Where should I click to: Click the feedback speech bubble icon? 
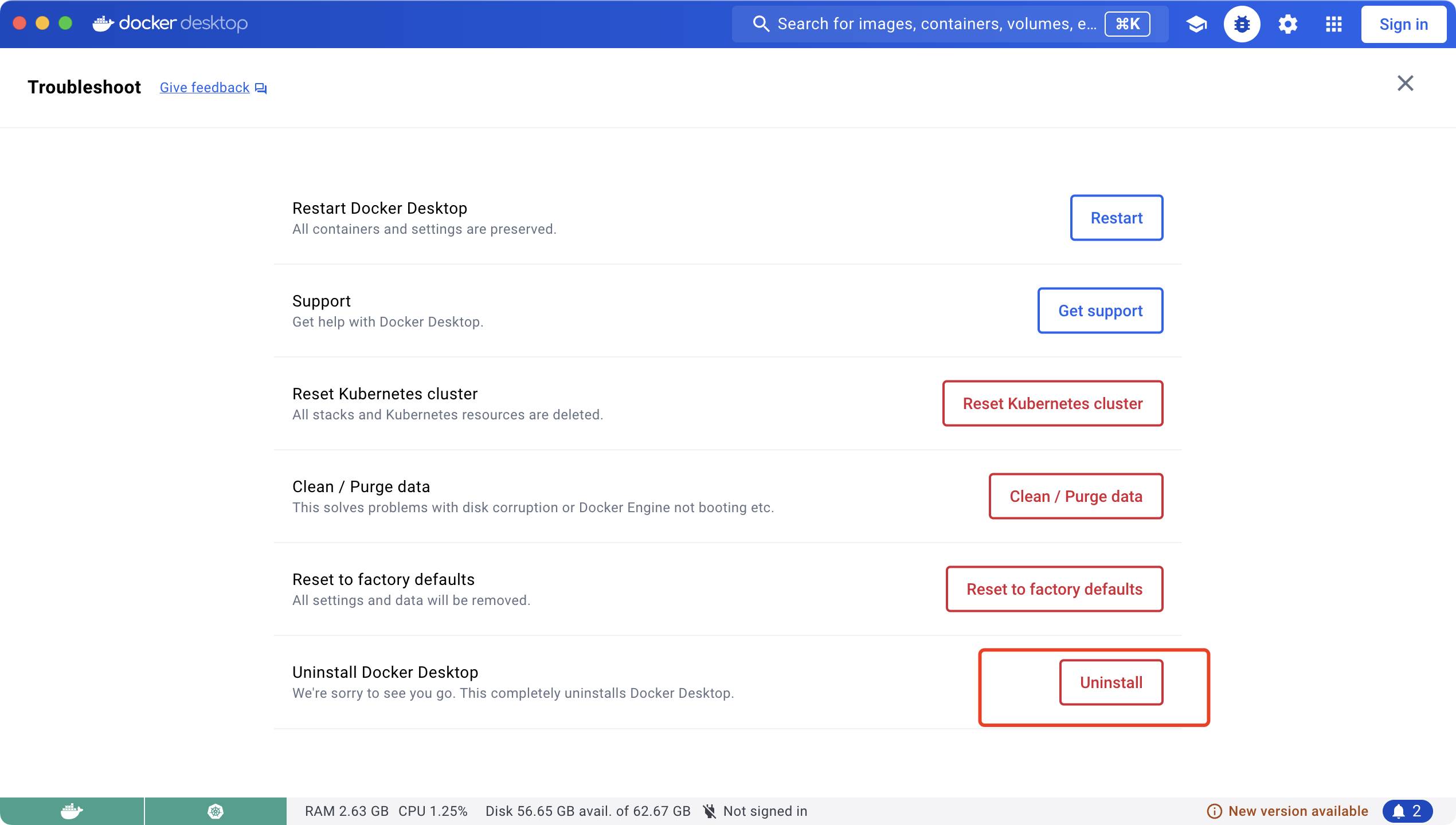tap(261, 88)
